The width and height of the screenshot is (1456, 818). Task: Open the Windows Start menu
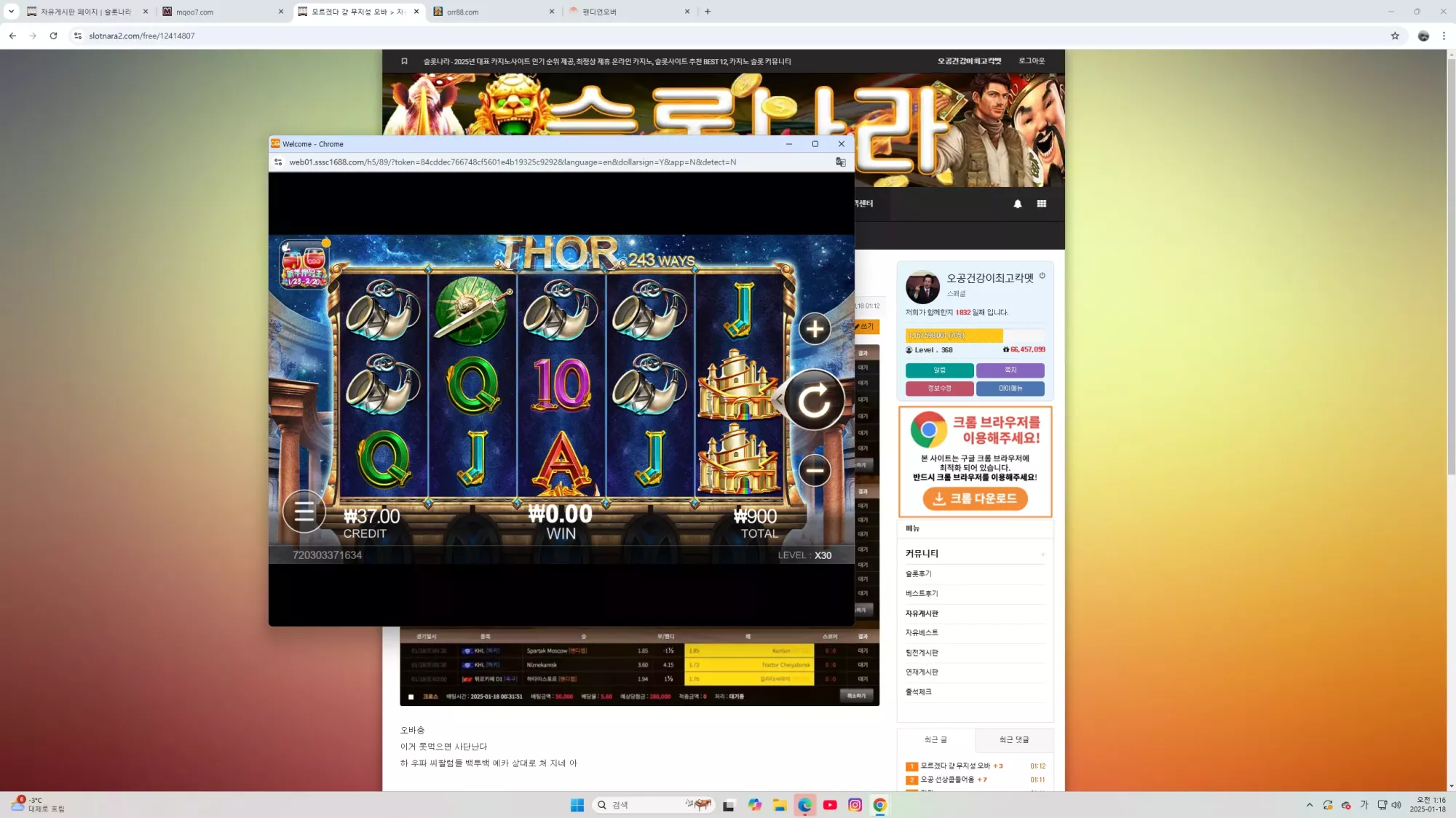pos(577,805)
